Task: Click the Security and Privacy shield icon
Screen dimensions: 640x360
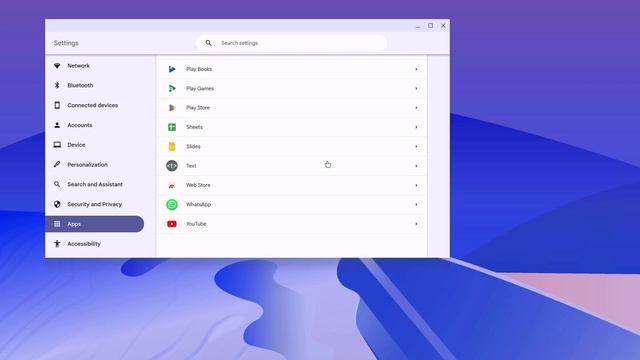Action: click(57, 204)
